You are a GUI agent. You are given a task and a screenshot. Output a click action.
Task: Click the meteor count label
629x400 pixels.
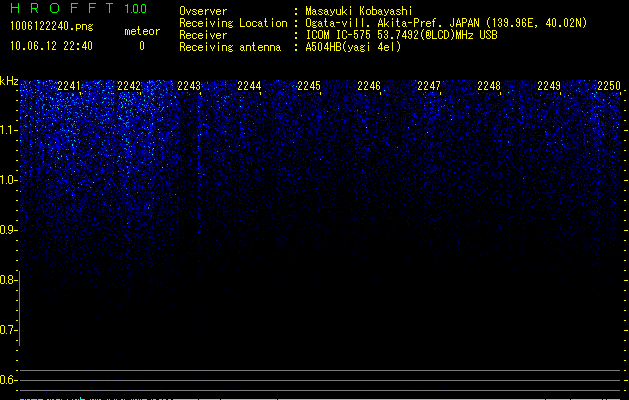click(142, 31)
